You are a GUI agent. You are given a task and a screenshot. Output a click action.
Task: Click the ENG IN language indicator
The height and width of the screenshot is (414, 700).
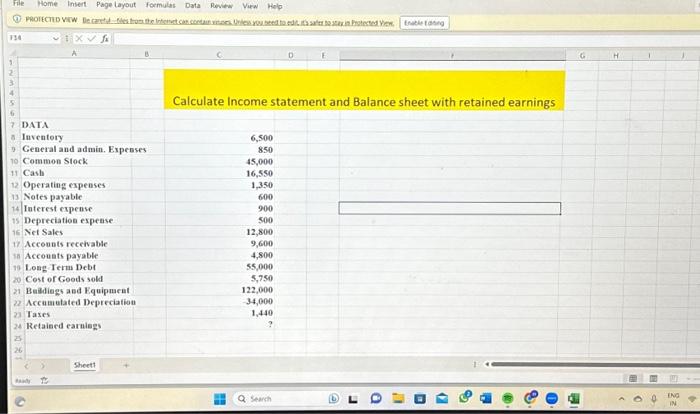click(673, 399)
